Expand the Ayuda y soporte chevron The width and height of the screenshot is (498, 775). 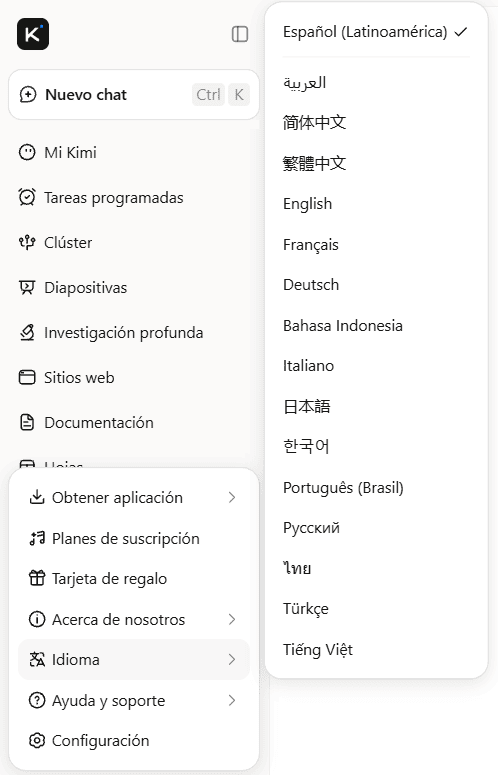point(232,700)
